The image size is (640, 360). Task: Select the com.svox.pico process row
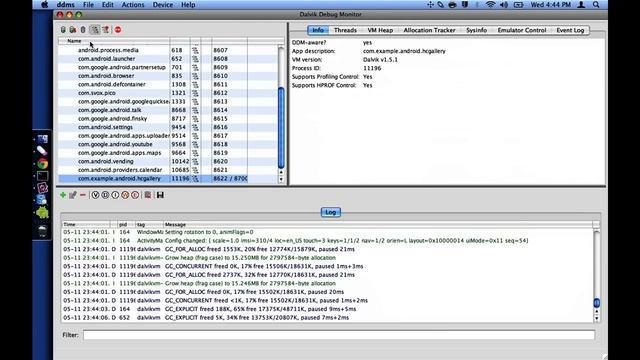168,93
